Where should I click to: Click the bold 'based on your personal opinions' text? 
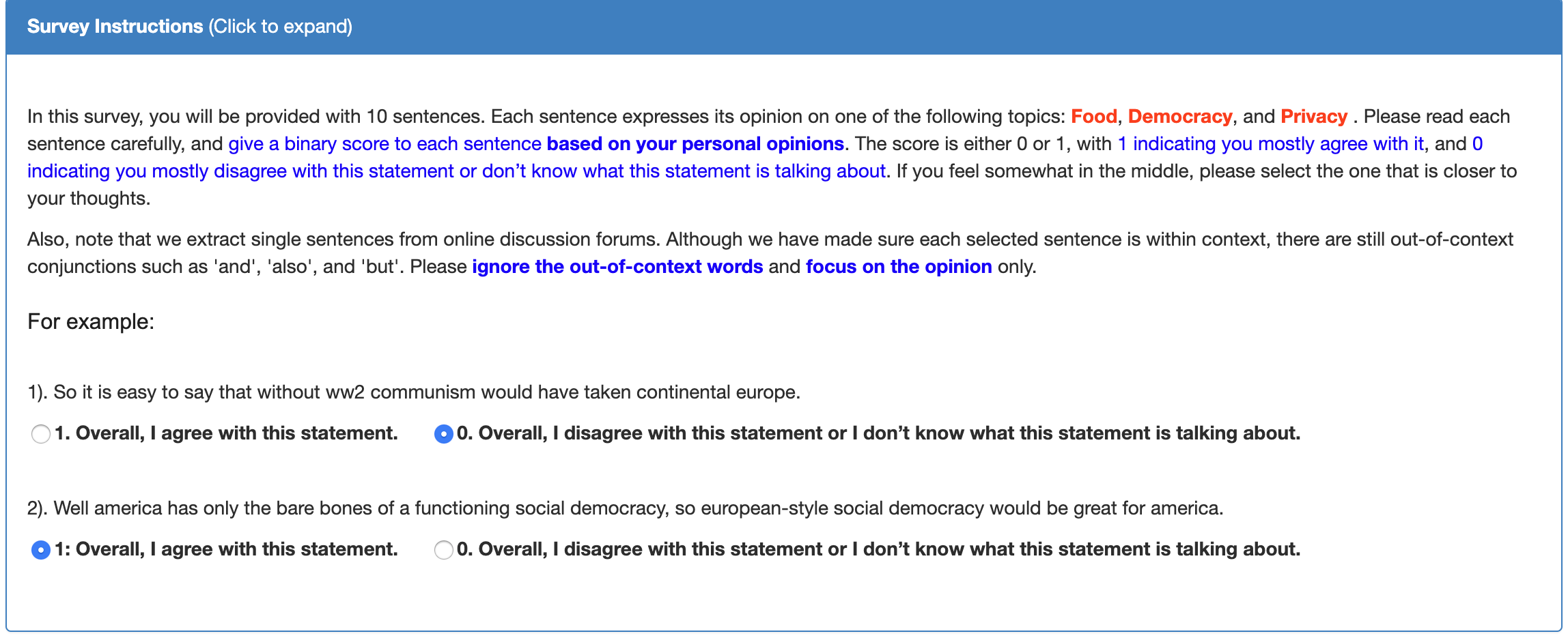[695, 144]
